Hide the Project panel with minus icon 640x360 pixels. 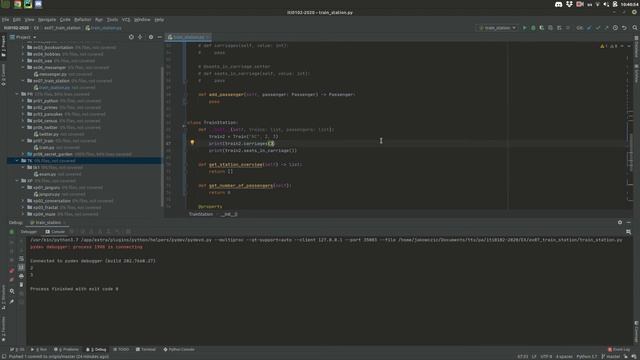(160, 37)
